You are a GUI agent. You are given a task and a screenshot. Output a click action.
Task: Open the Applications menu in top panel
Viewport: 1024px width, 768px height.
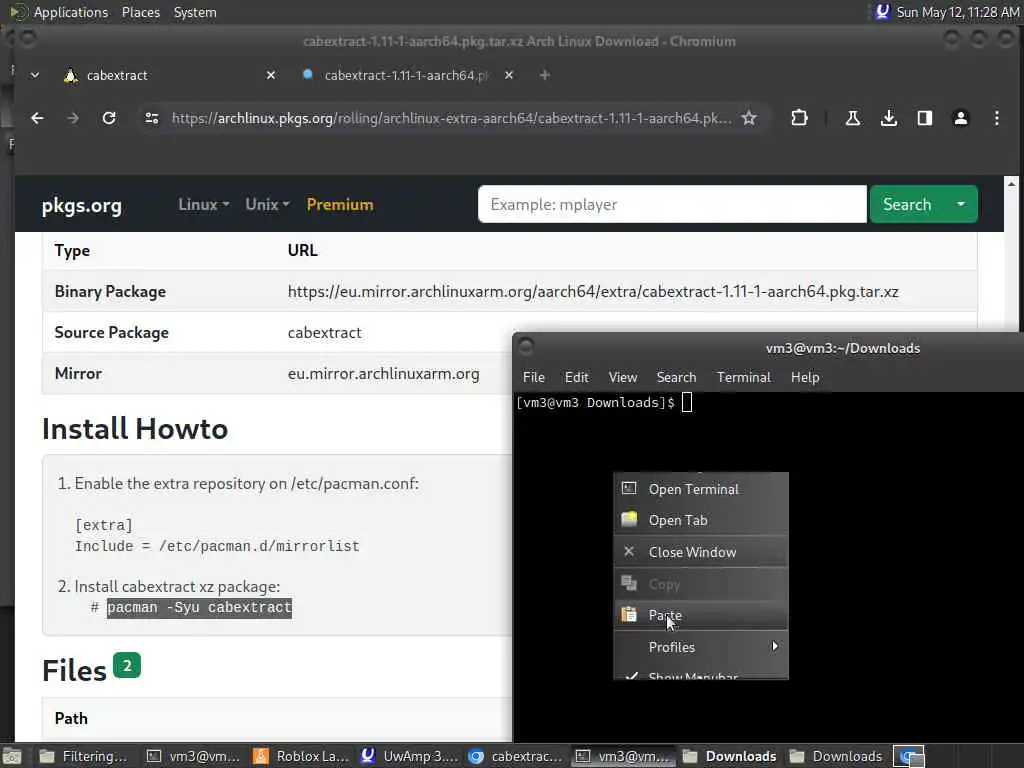pyautogui.click(x=71, y=12)
